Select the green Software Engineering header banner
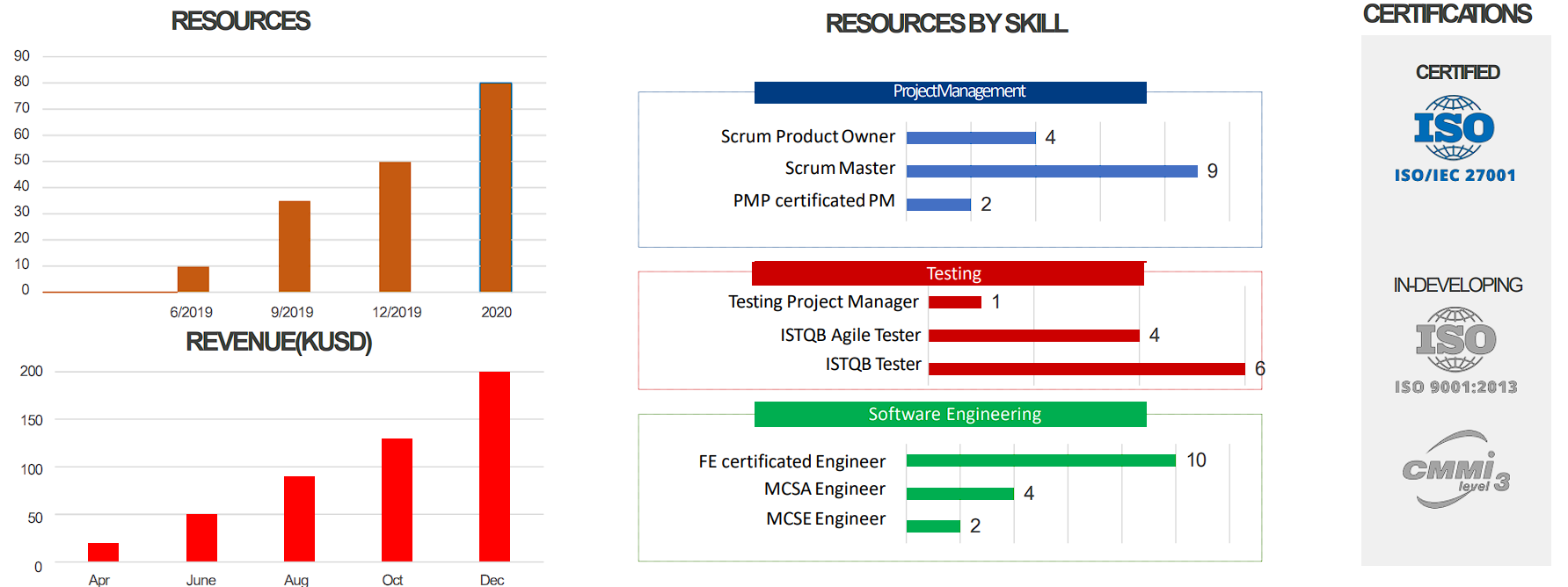The image size is (1568, 587). pos(950,414)
